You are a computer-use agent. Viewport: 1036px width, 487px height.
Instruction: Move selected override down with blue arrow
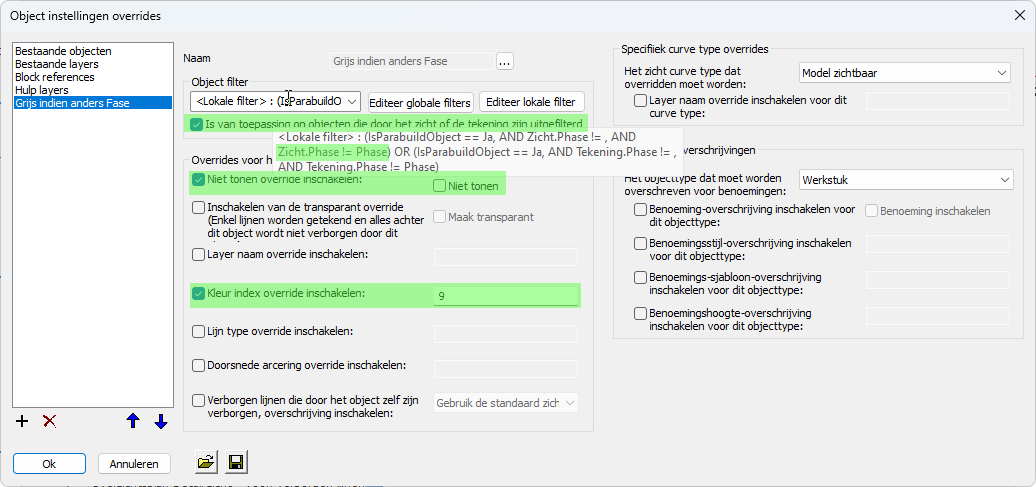(x=160, y=421)
